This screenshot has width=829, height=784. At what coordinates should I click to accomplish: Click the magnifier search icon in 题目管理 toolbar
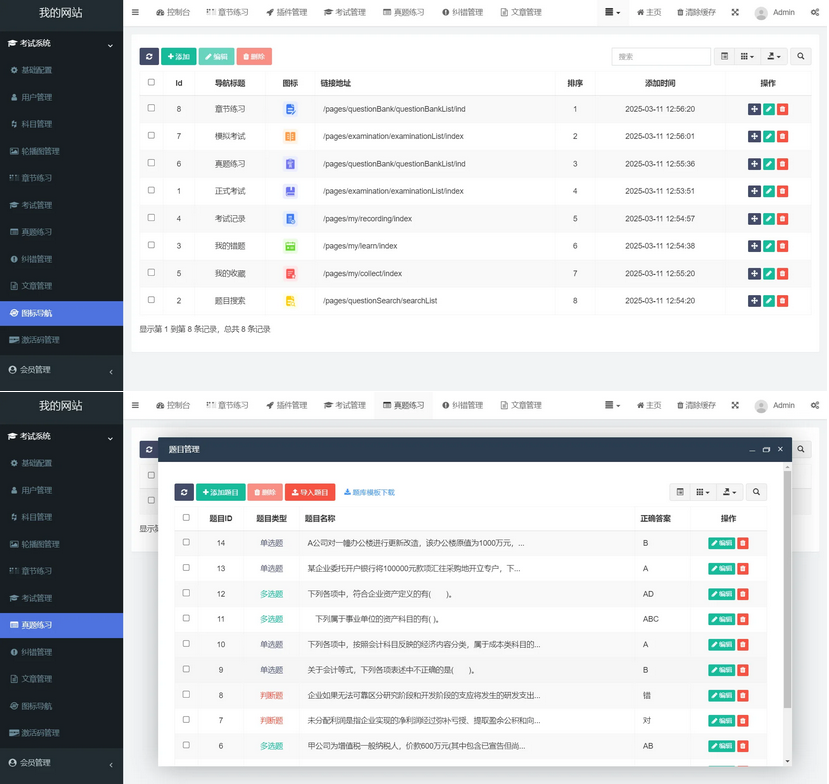click(x=757, y=492)
